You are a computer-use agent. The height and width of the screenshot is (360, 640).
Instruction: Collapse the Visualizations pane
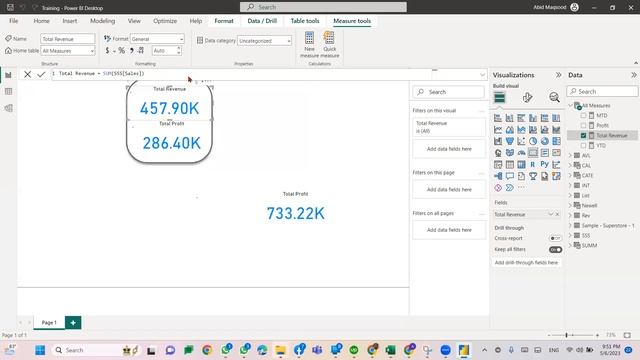click(x=558, y=75)
